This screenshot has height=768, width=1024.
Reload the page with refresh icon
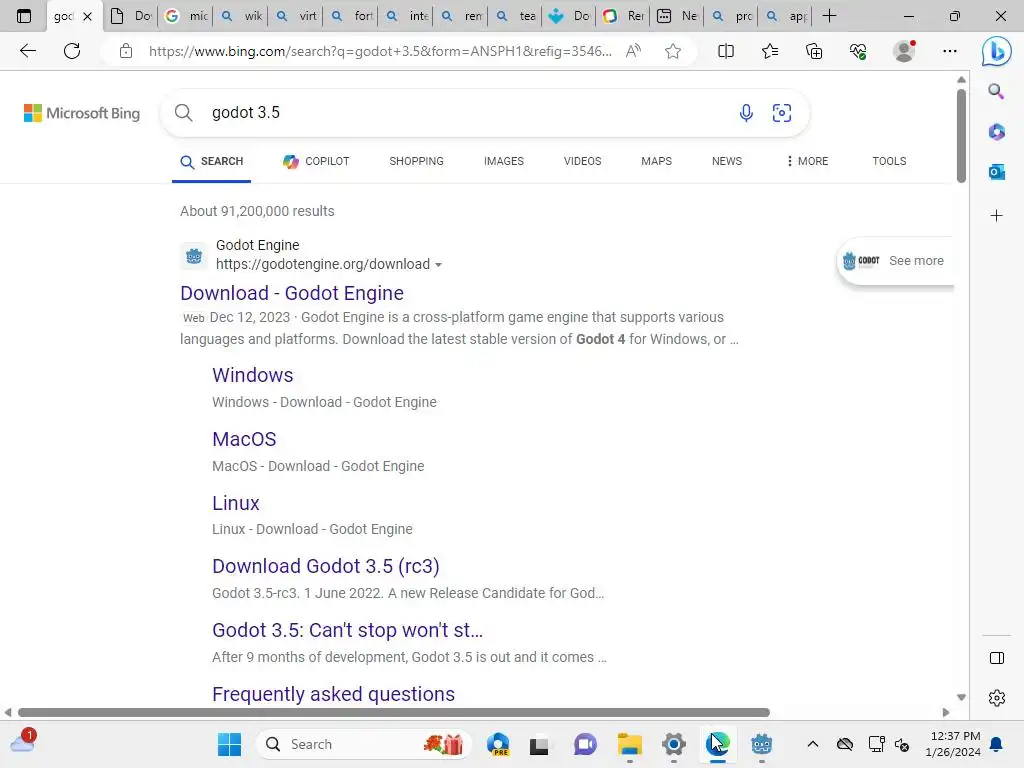click(72, 51)
